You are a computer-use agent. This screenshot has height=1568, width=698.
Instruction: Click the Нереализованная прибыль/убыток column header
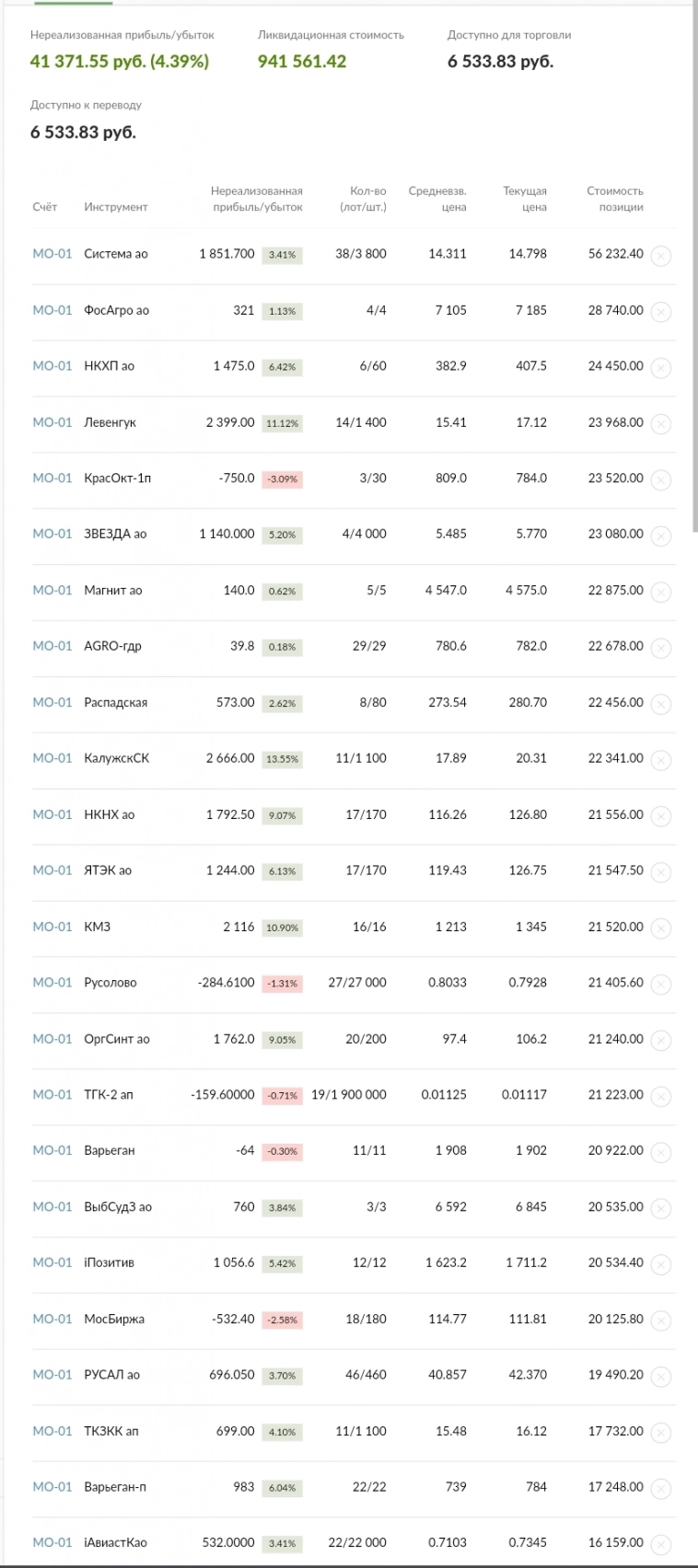pos(257,199)
